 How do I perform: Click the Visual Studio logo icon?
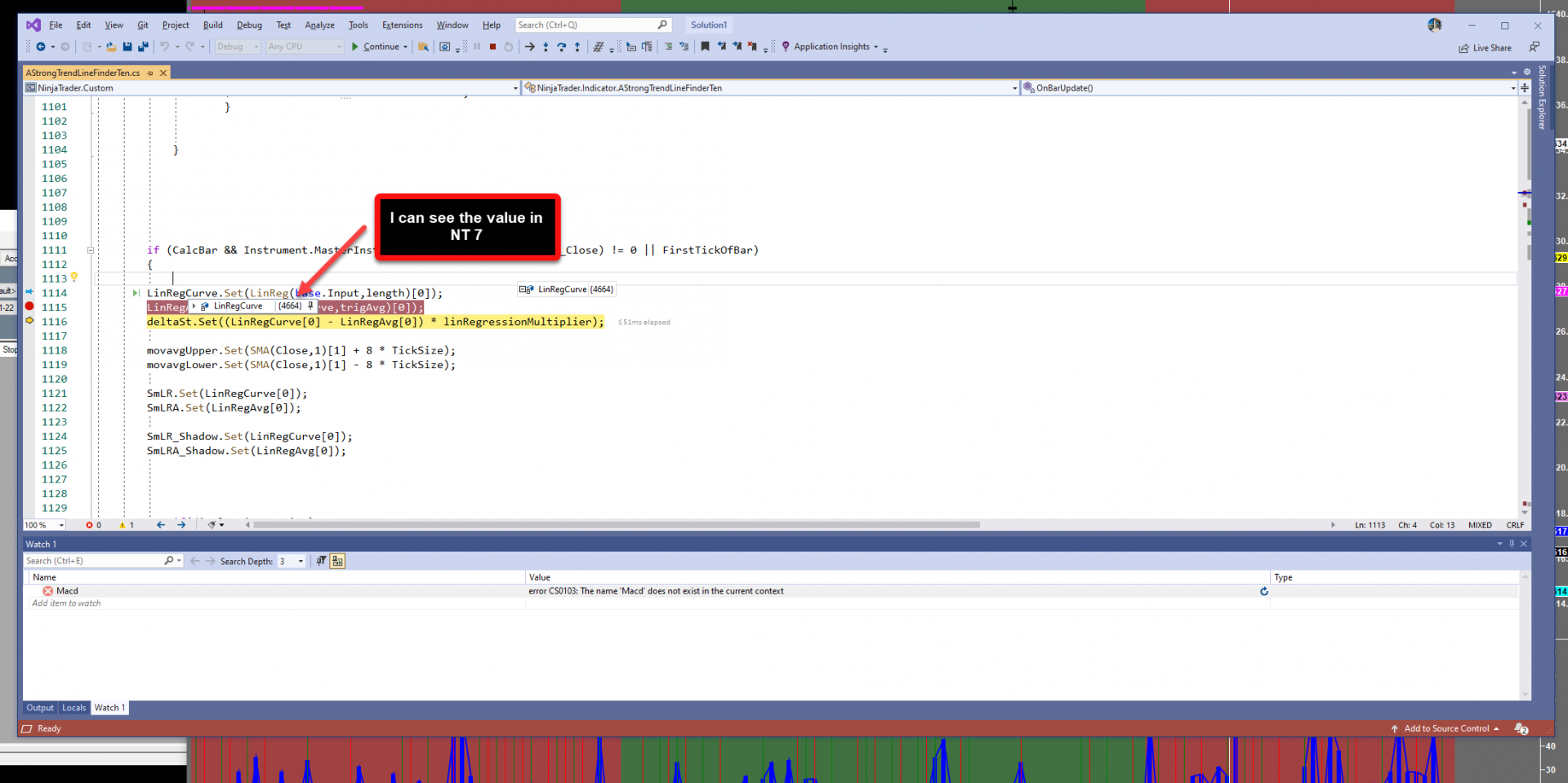pyautogui.click(x=33, y=25)
